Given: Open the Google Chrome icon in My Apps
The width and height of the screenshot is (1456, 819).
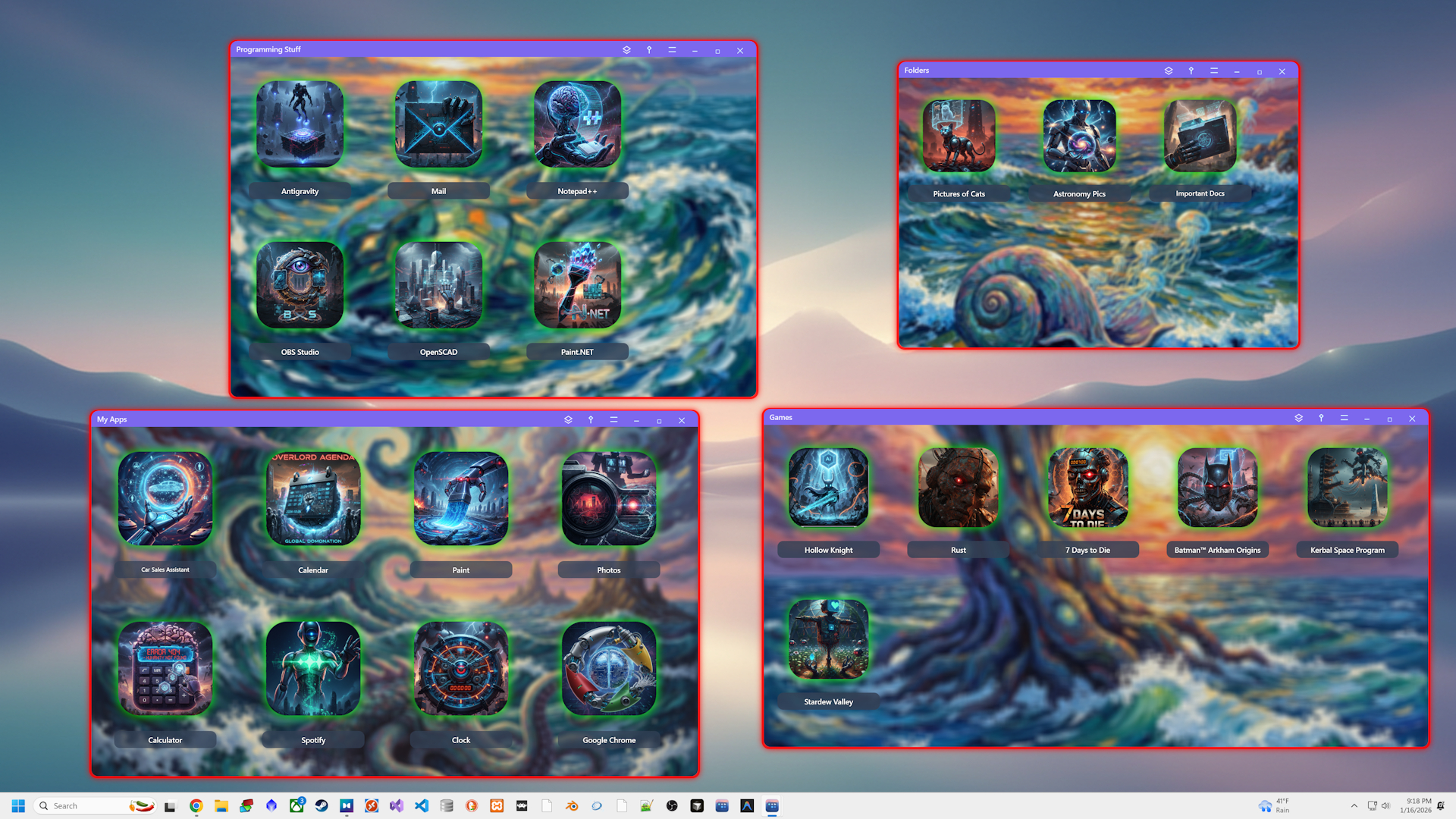Looking at the screenshot, I should (x=609, y=669).
